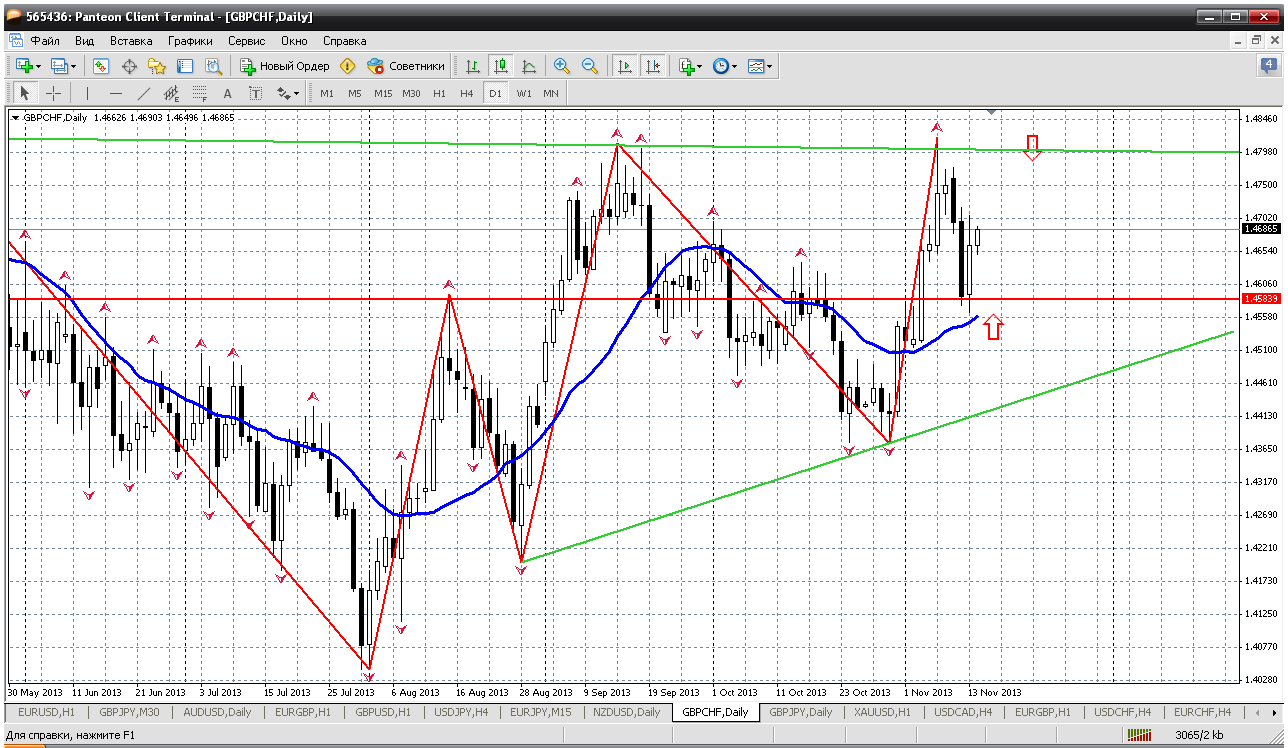Click the notification icon at toolbar's right end
Image resolution: width=1288 pixels, height=748 pixels.
tap(1268, 66)
